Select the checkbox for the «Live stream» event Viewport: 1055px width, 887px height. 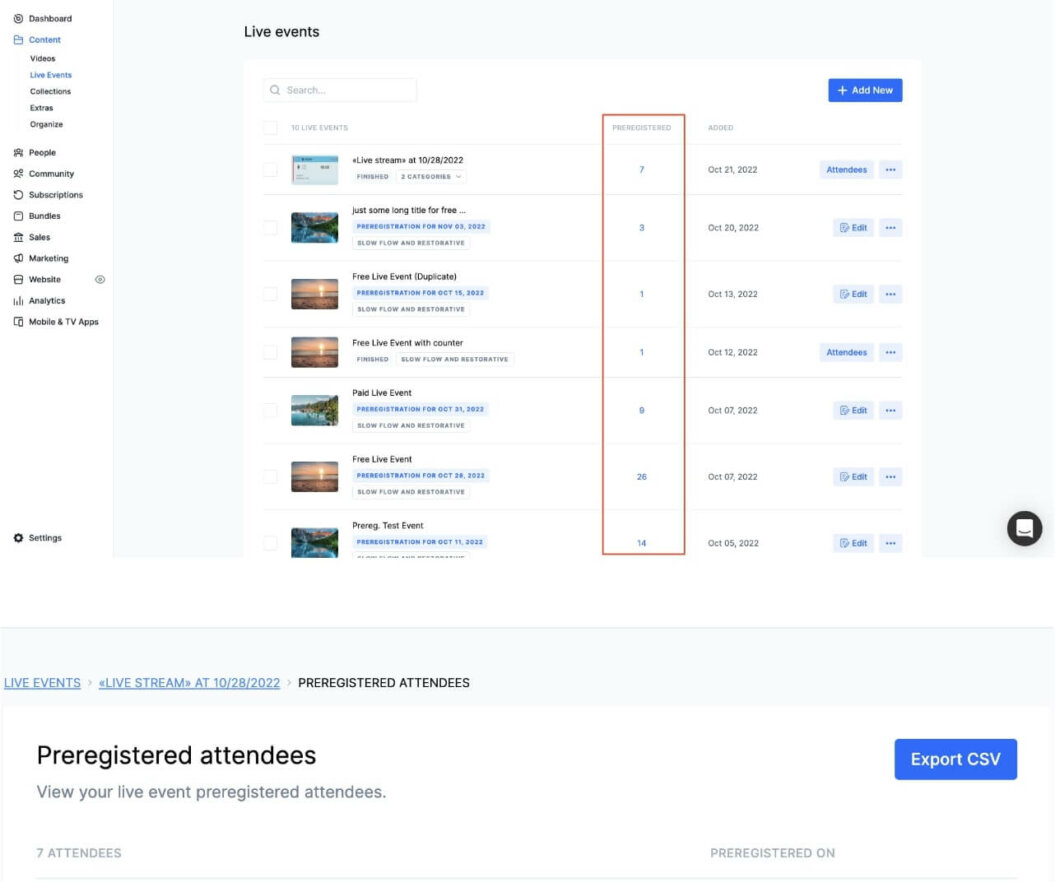click(271, 169)
